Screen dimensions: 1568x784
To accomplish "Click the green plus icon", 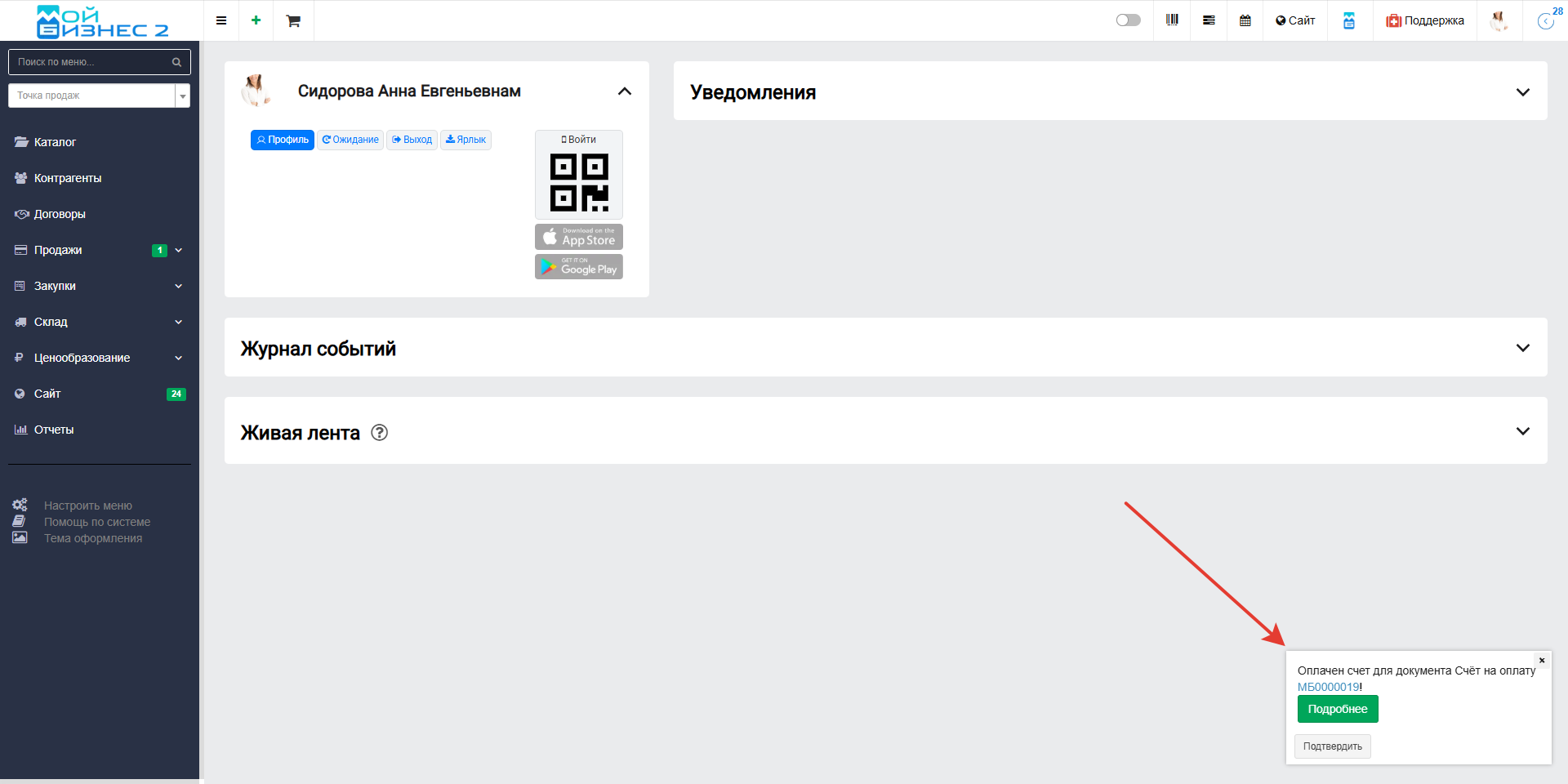I will [256, 20].
